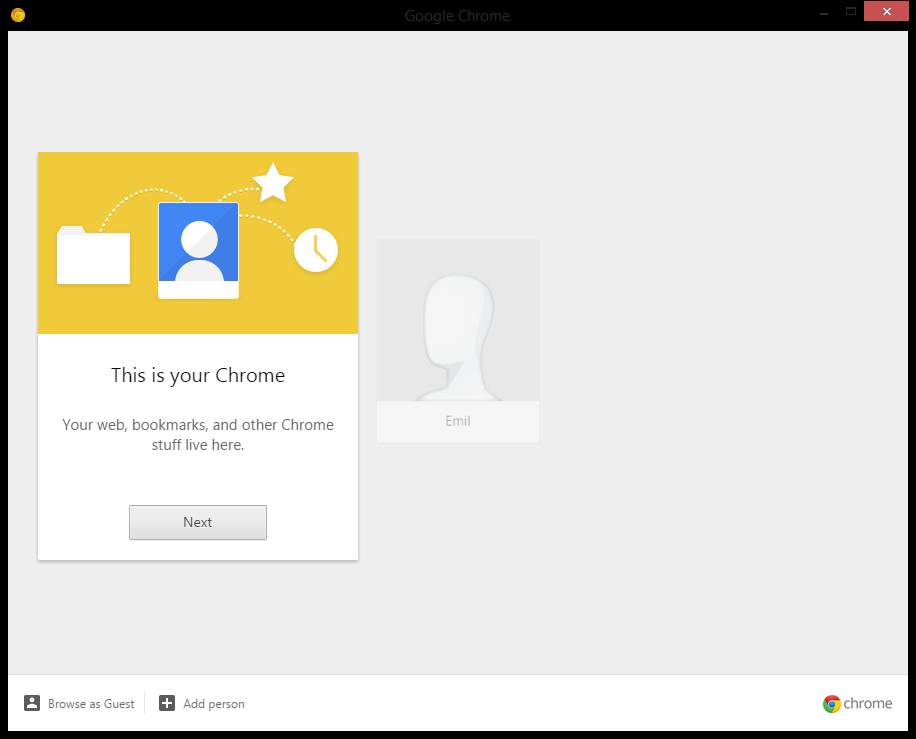Click the 'Your web, bookmarks' description text

tap(198, 435)
